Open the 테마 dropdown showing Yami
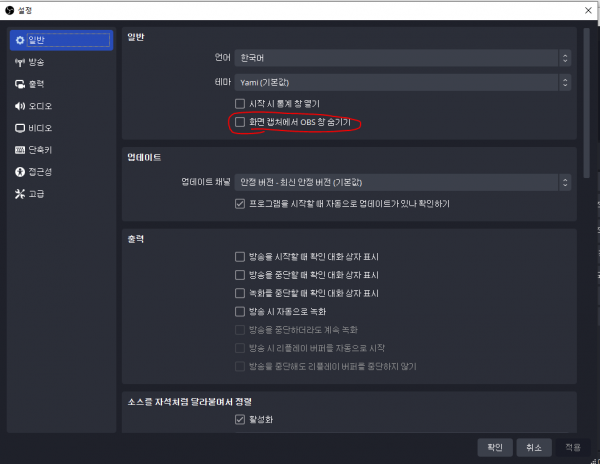 coord(403,83)
